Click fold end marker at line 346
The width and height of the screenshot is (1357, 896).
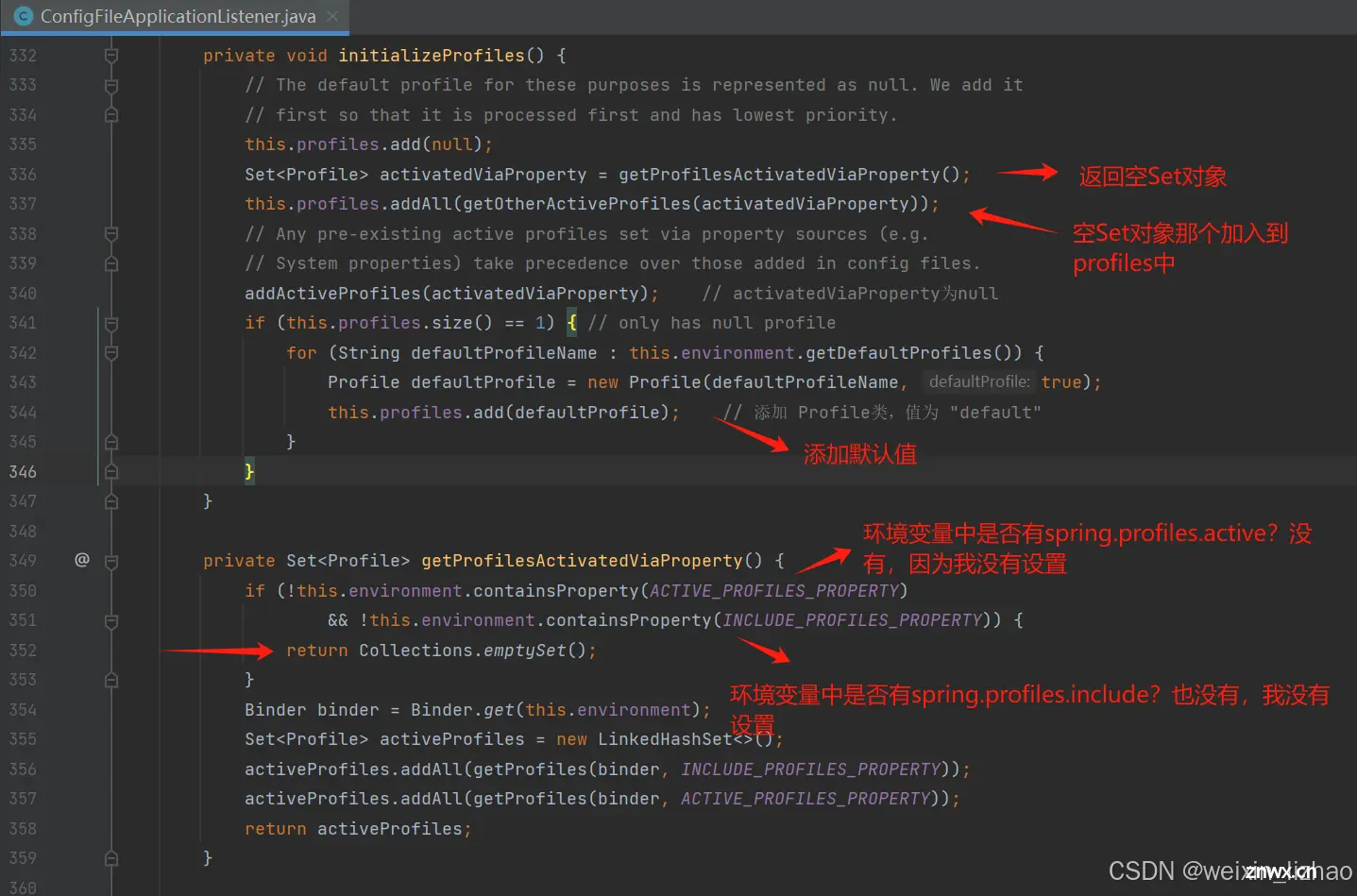point(111,471)
